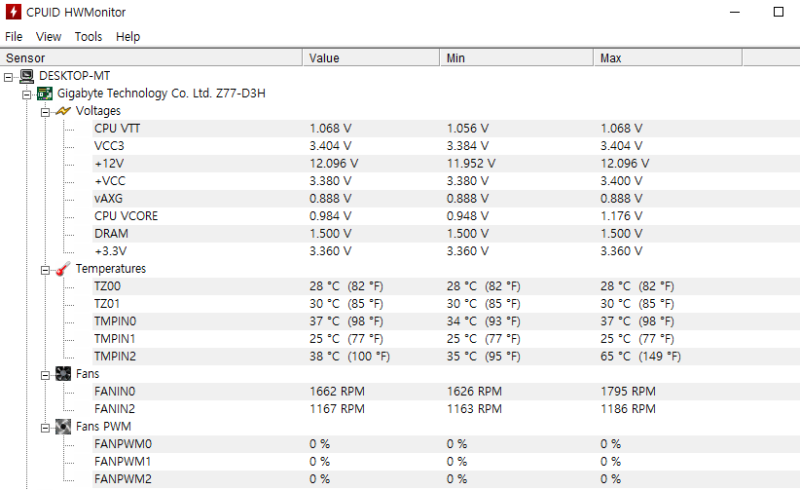
Task: Click the Temperatures thermometer icon
Action: [63, 269]
